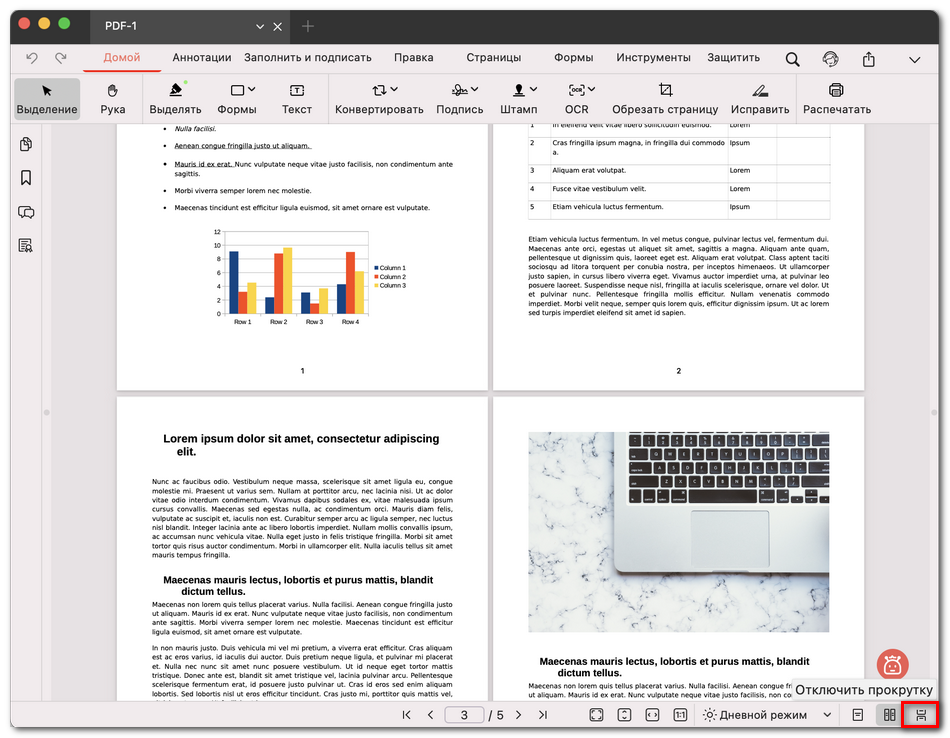This screenshot has height=738, width=950.
Task: Switch to the Защитить tab
Action: pyautogui.click(x=733, y=58)
